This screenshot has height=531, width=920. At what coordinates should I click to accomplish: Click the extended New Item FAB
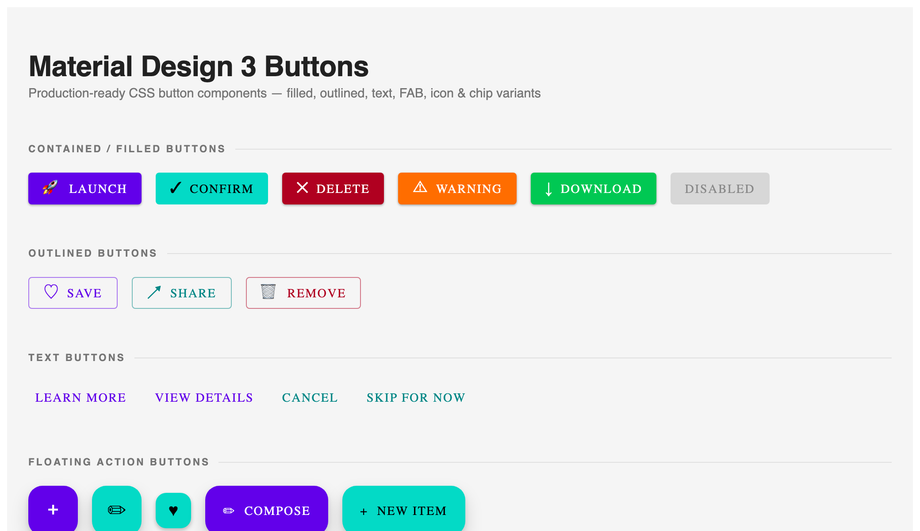[404, 509]
